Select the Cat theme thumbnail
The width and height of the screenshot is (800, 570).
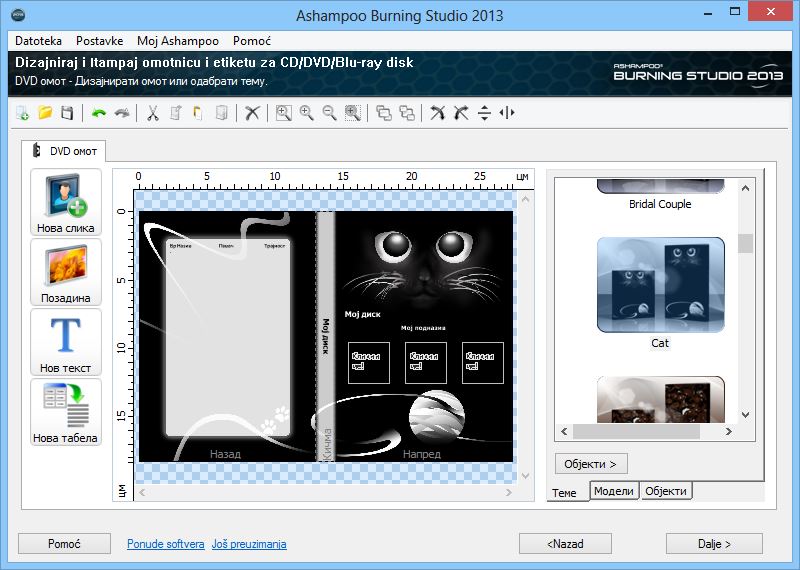point(660,284)
